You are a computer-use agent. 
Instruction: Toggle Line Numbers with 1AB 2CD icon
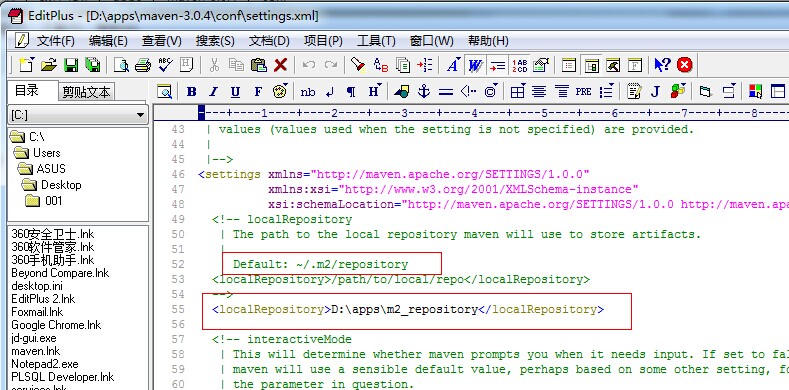519,65
